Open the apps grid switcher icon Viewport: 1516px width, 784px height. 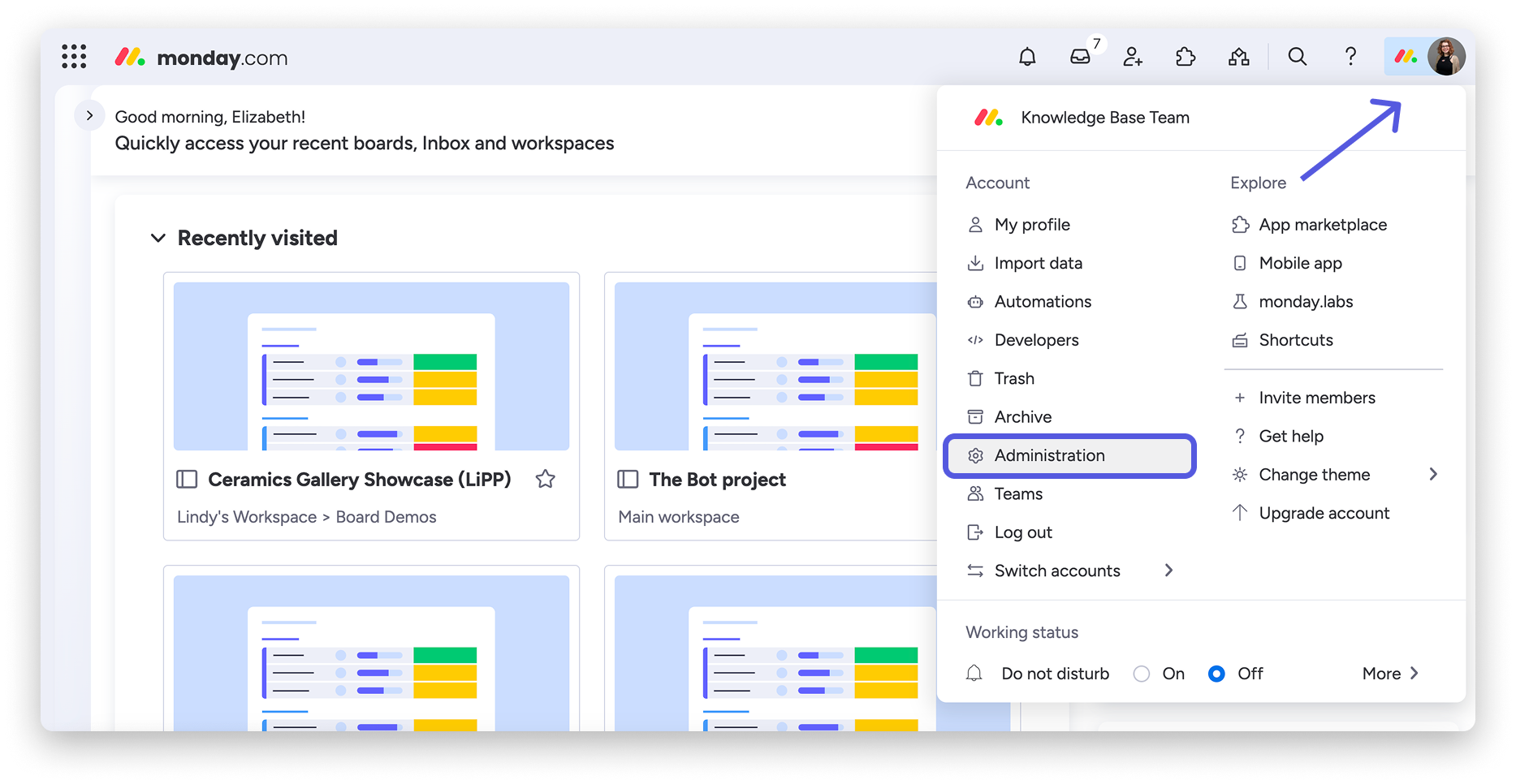[x=74, y=57]
